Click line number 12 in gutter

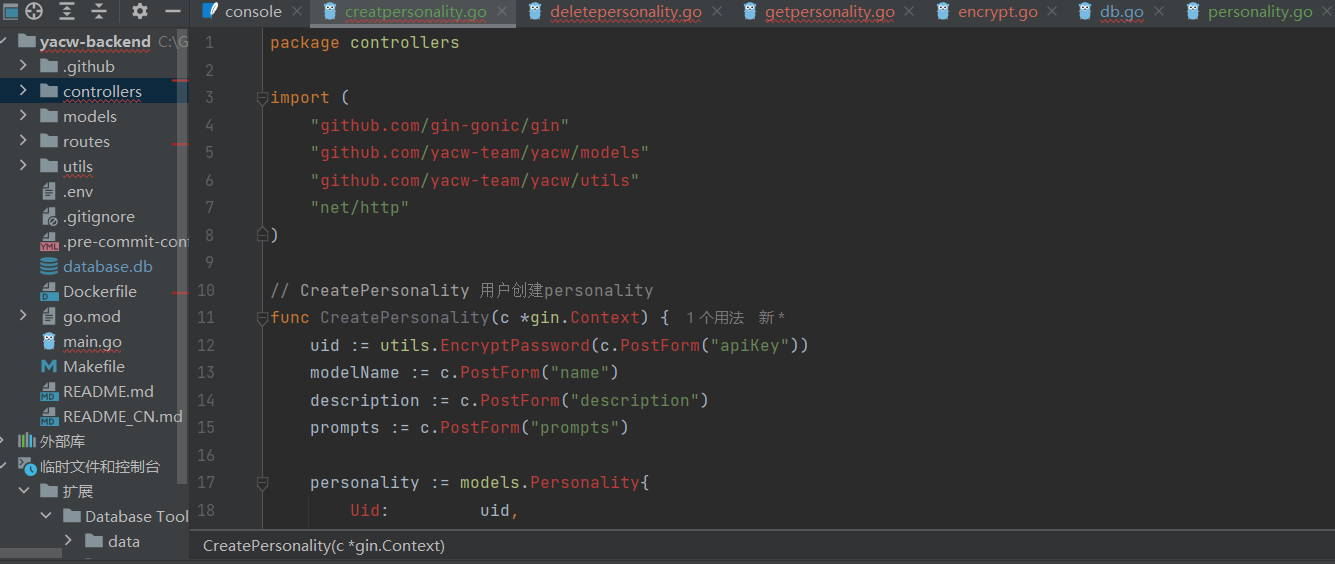[205, 345]
